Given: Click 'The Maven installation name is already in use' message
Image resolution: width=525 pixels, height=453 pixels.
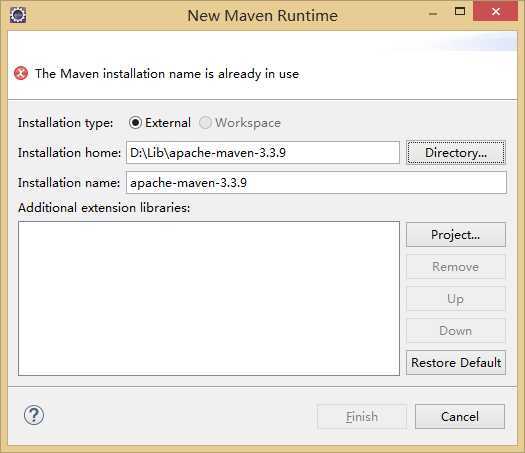Looking at the screenshot, I should (167, 74).
